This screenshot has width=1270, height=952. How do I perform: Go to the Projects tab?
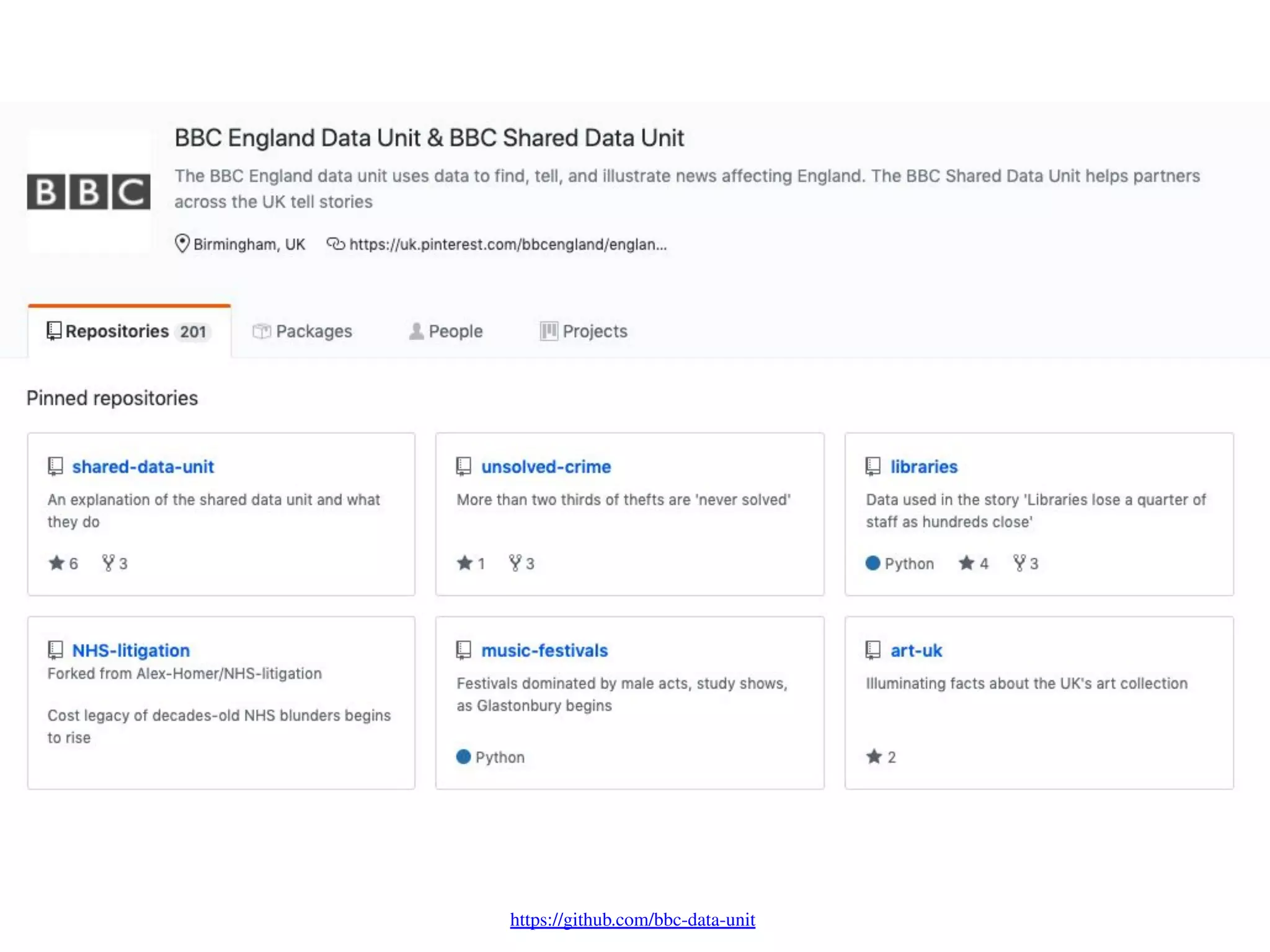[584, 332]
